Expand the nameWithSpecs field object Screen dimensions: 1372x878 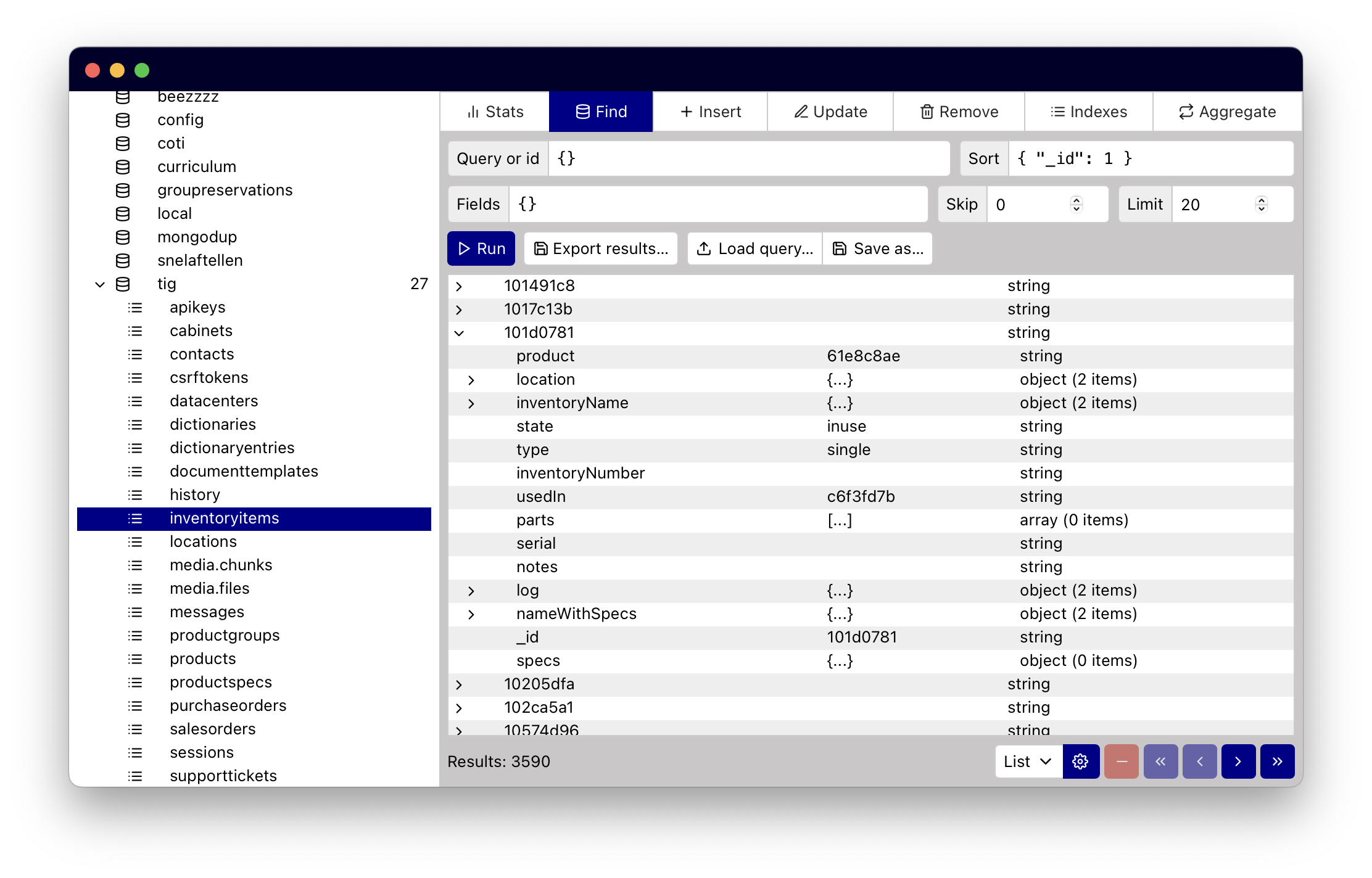click(x=471, y=614)
